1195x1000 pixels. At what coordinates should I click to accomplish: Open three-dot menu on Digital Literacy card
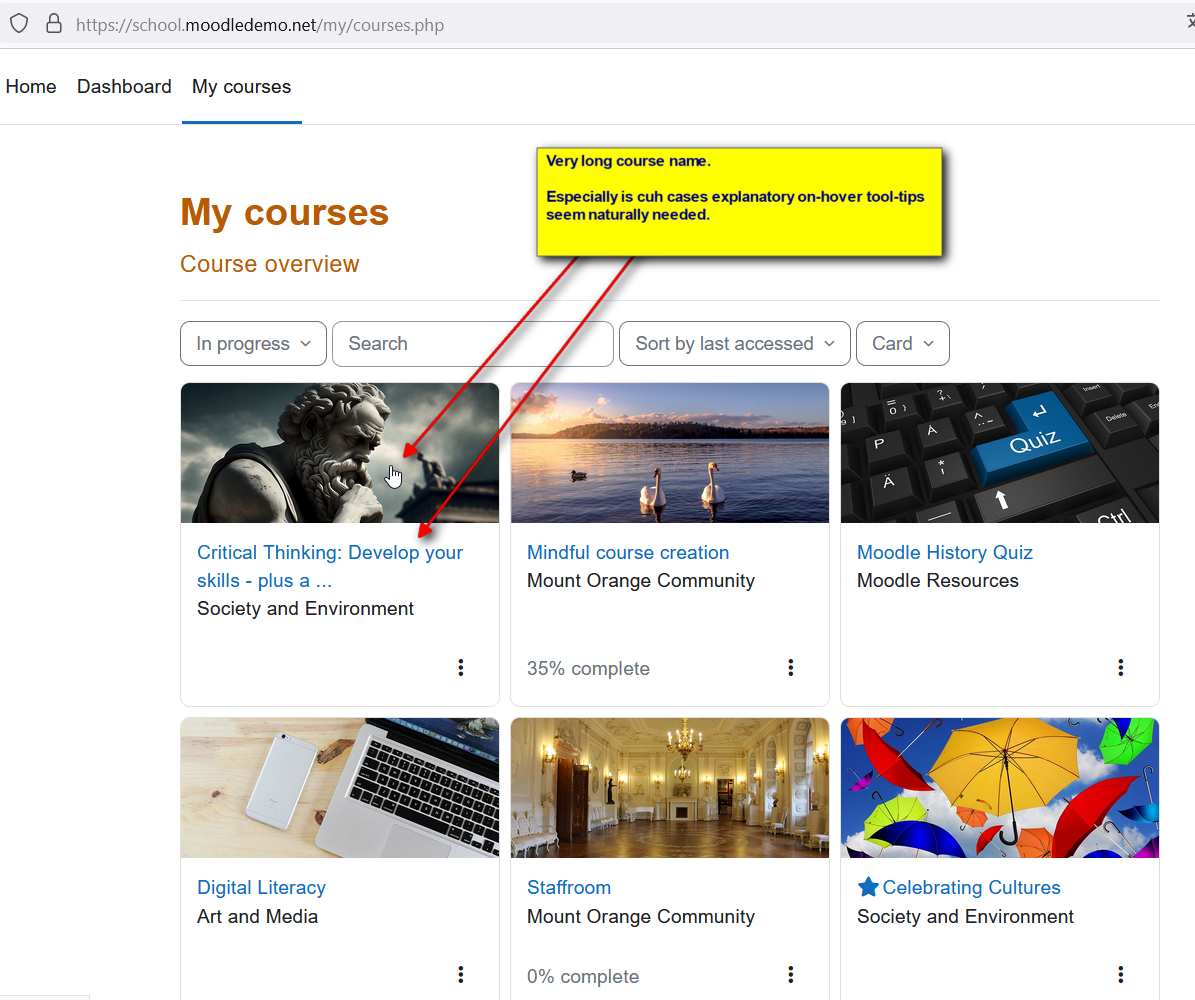point(460,974)
